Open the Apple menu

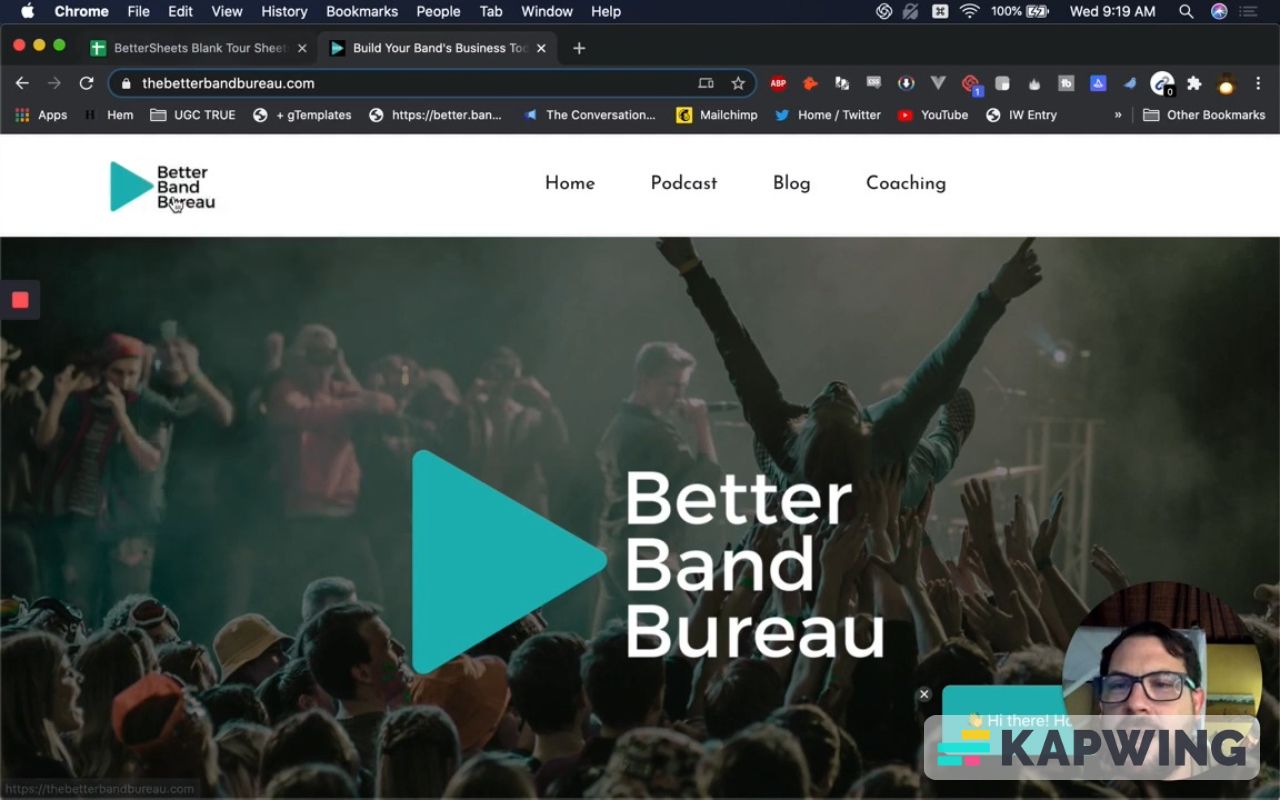[27, 11]
